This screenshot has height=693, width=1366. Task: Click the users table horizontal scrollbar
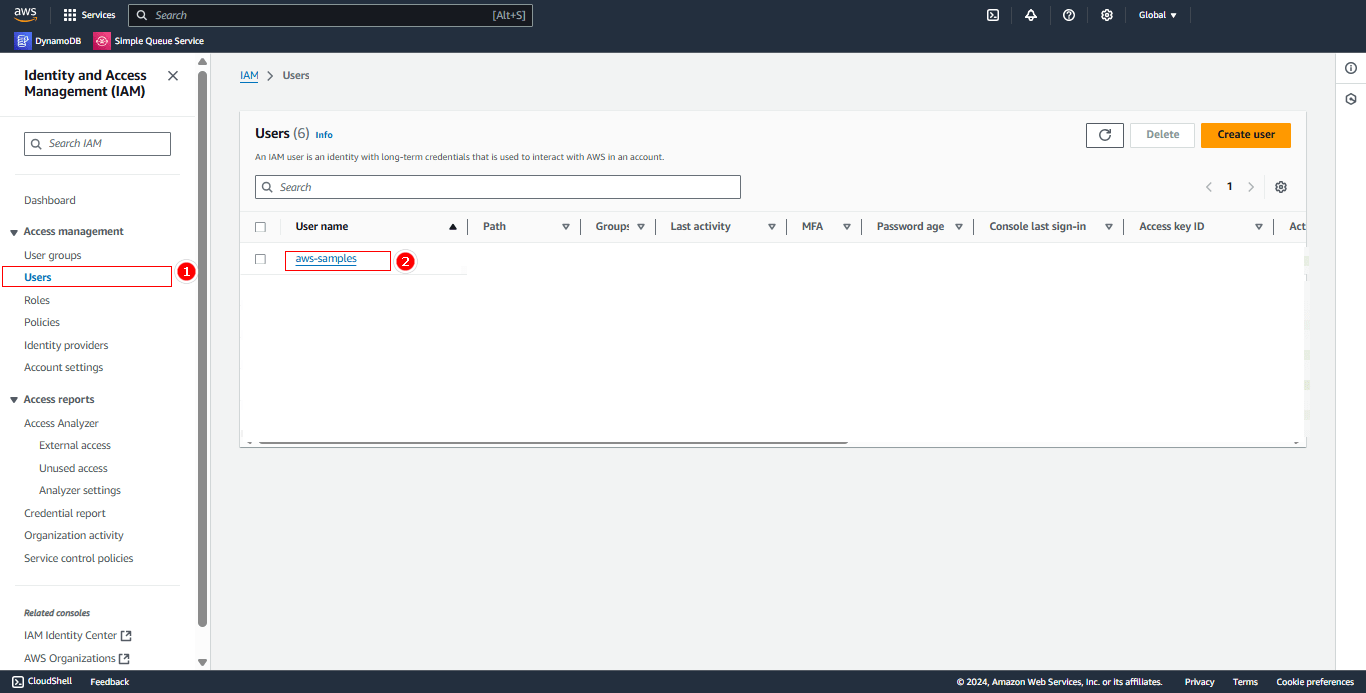coord(553,442)
